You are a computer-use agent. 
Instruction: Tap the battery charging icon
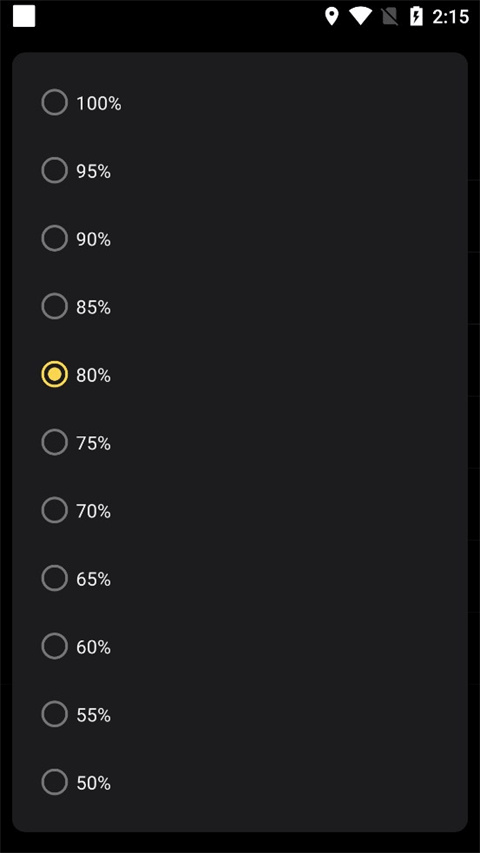pos(416,16)
